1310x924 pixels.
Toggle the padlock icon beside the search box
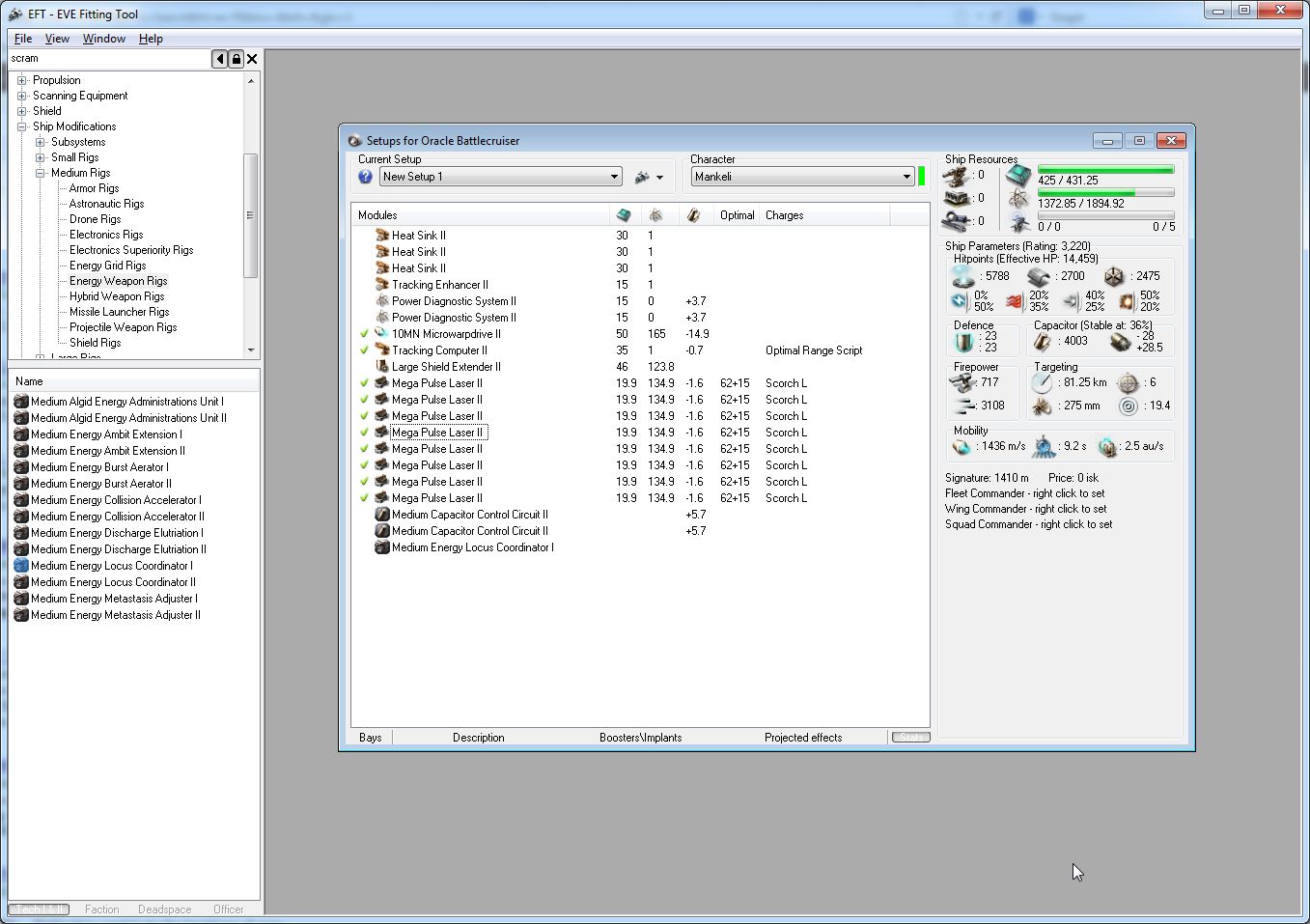236,59
